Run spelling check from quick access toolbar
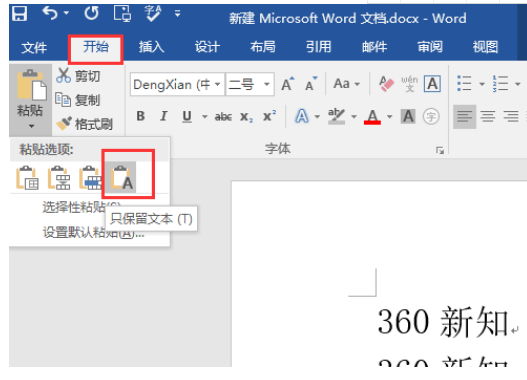Viewport: 527px width, 380px height. tap(153, 14)
